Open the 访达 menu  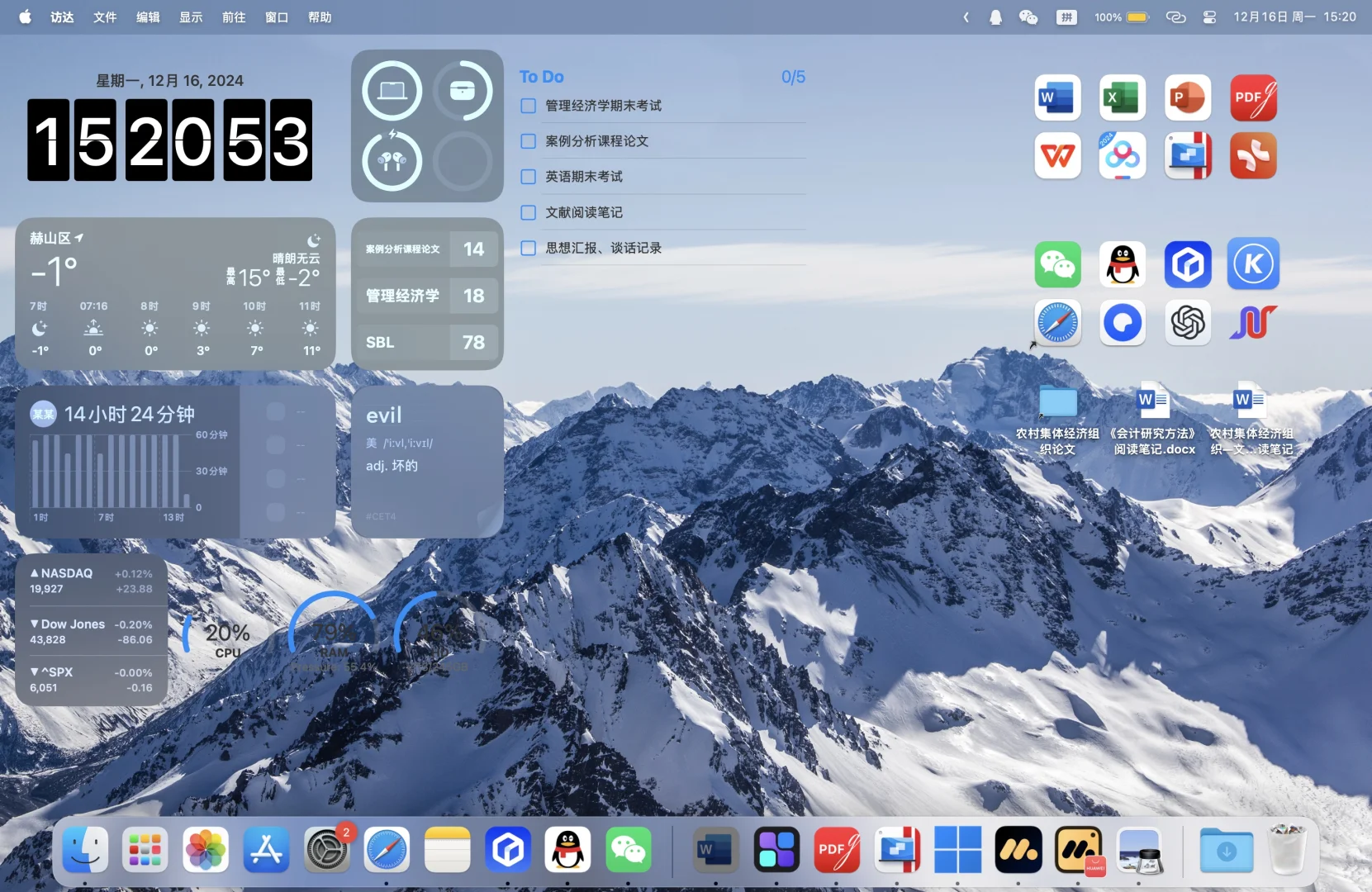[62, 17]
